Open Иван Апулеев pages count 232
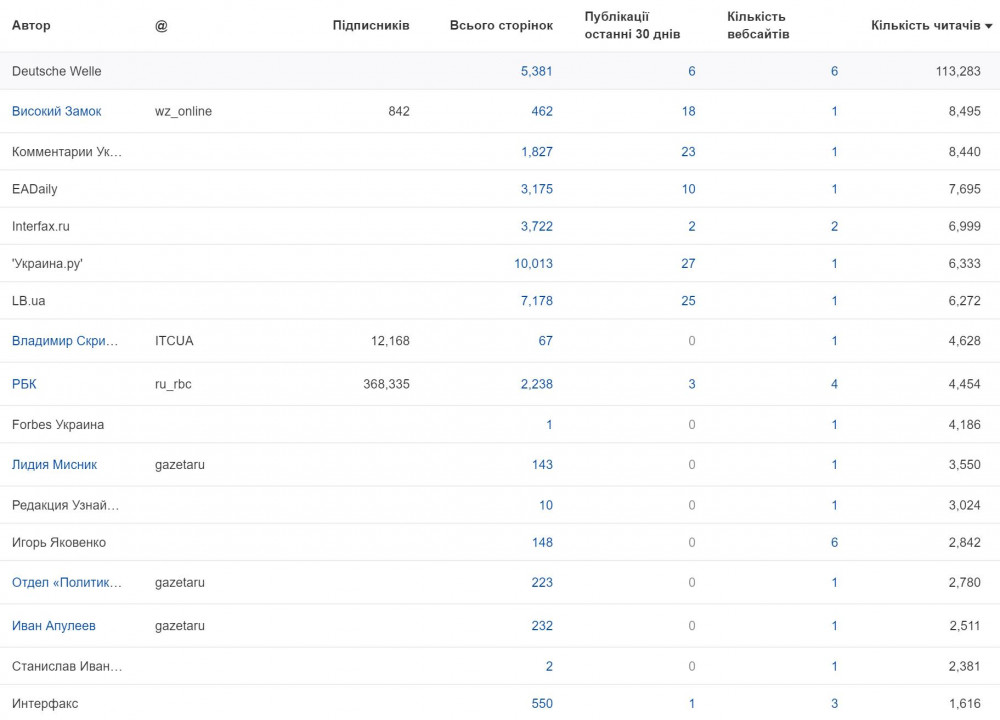This screenshot has width=1000, height=720. pyautogui.click(x=542, y=626)
